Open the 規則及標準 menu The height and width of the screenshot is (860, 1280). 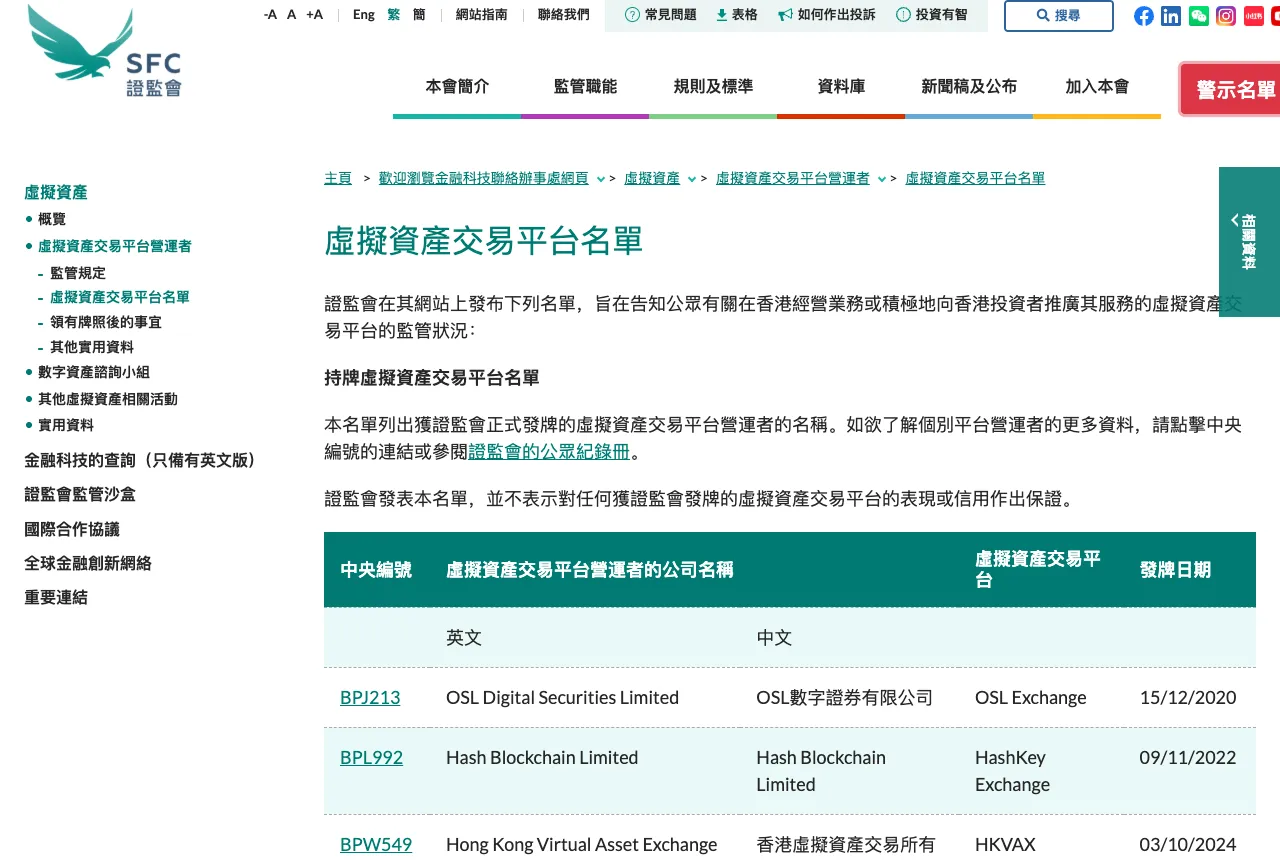[x=713, y=87]
